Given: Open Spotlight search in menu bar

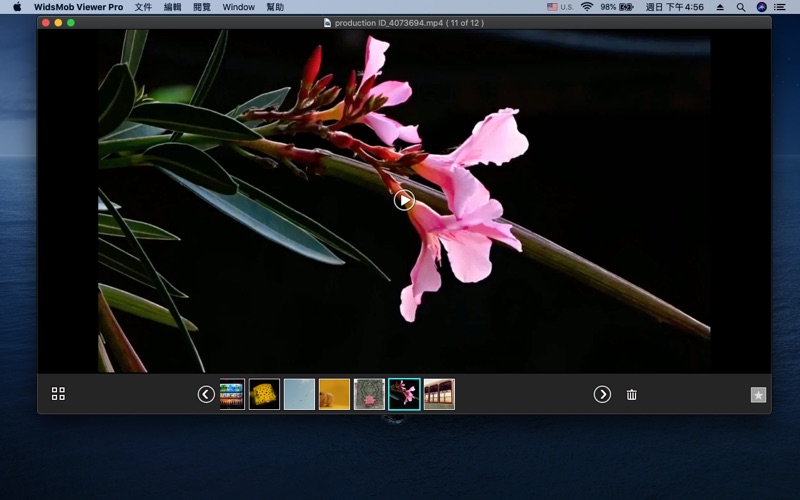Looking at the screenshot, I should (x=741, y=7).
